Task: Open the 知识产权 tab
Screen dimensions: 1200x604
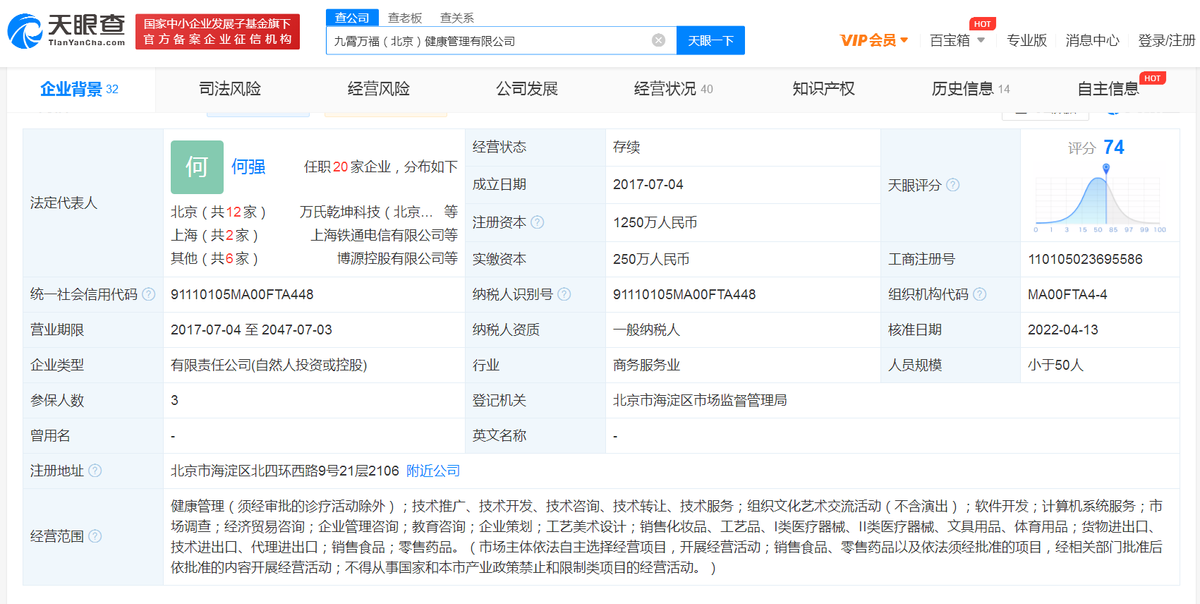Action: pyautogui.click(x=823, y=89)
